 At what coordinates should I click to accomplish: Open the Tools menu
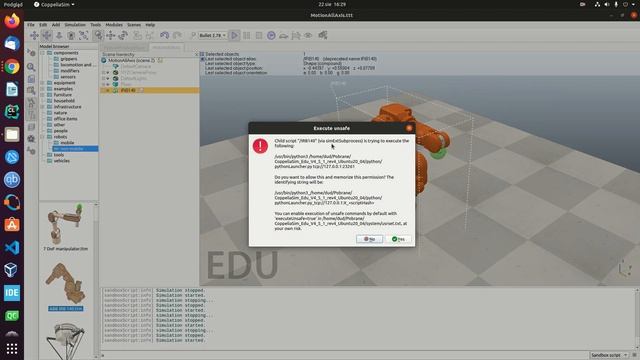[x=96, y=25]
